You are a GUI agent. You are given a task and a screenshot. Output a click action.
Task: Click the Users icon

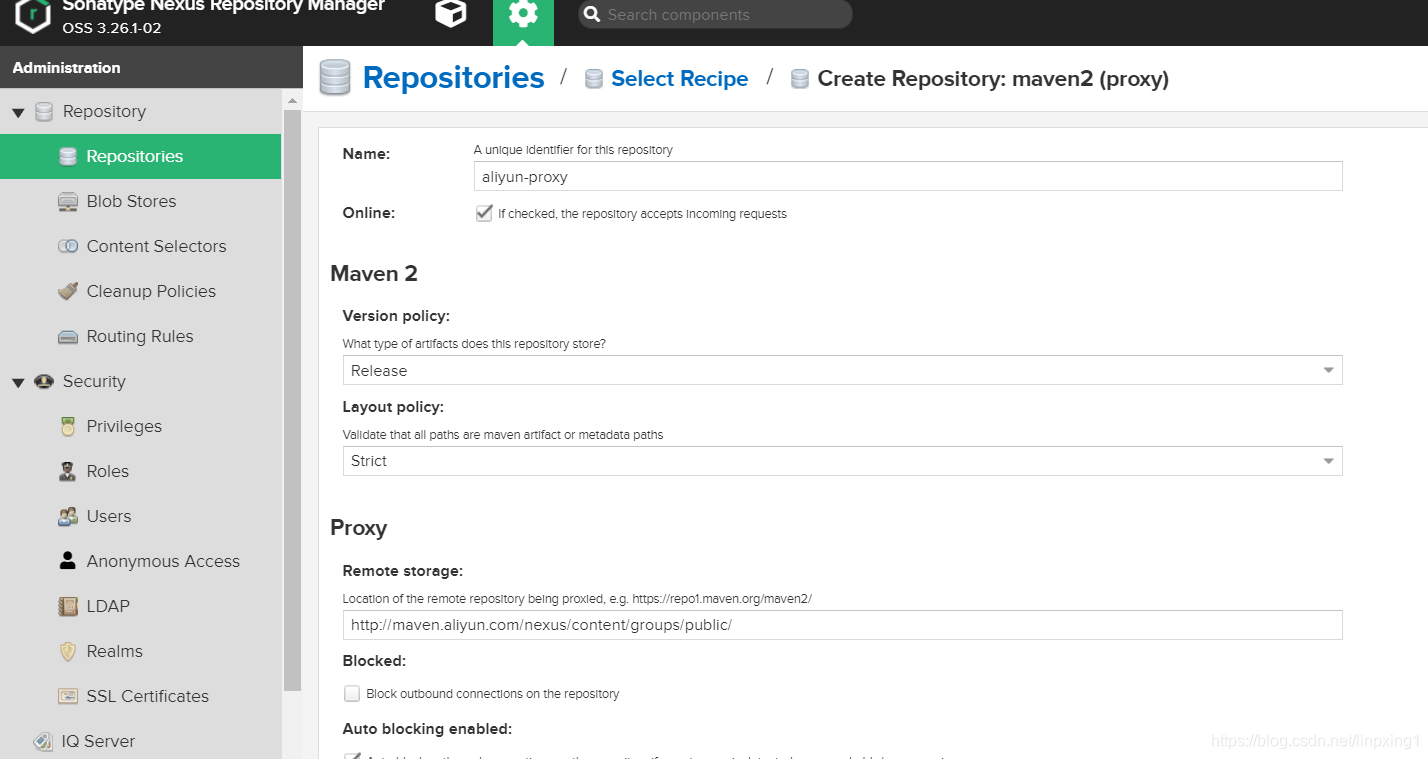68,517
